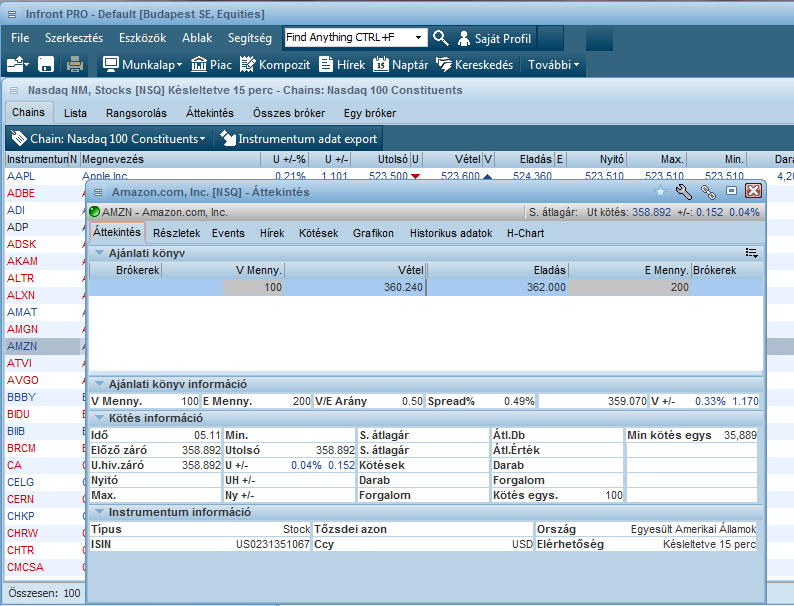Switch to the Events tab
The image size is (794, 606).
point(228,233)
